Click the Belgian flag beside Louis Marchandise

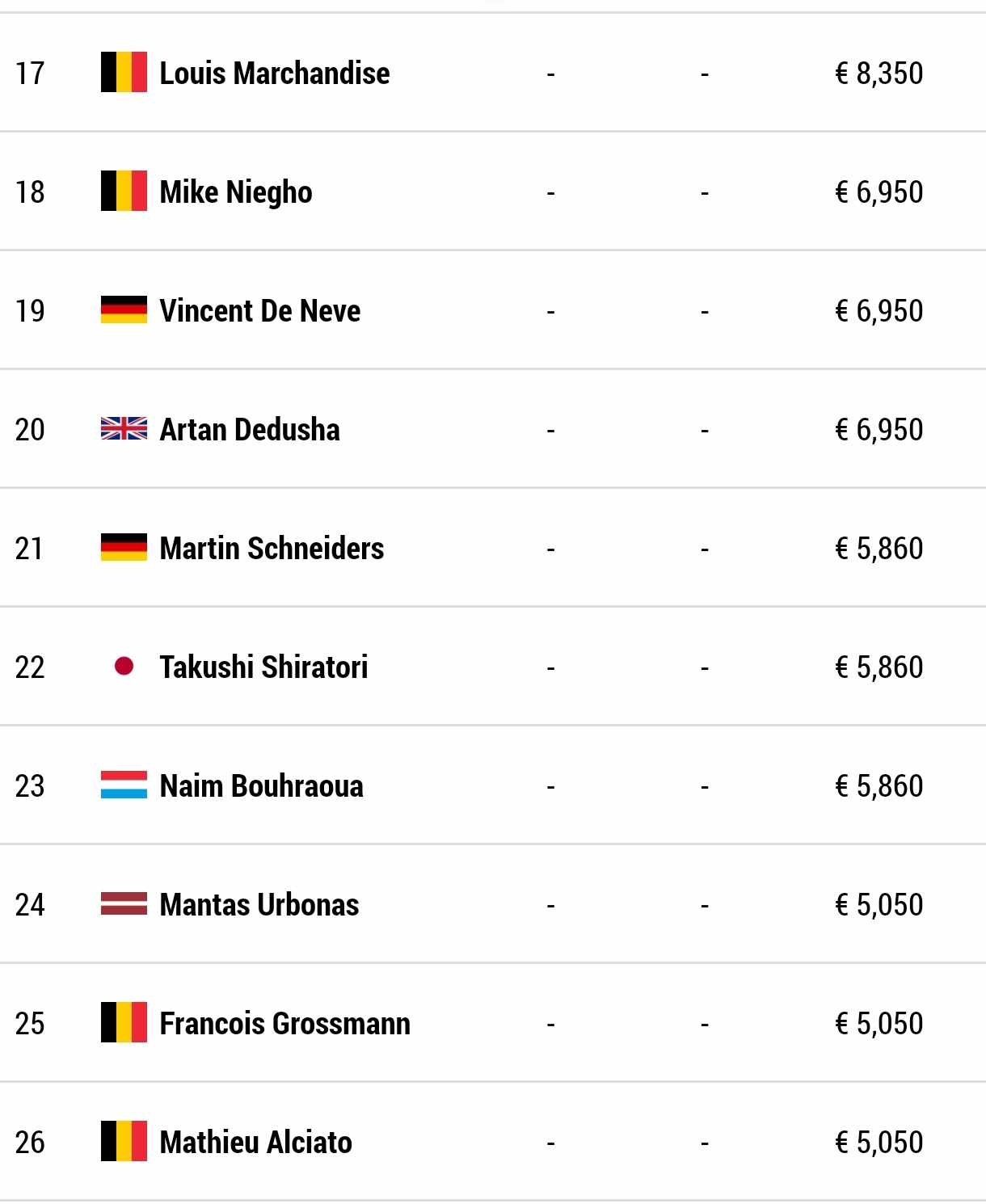click(124, 73)
